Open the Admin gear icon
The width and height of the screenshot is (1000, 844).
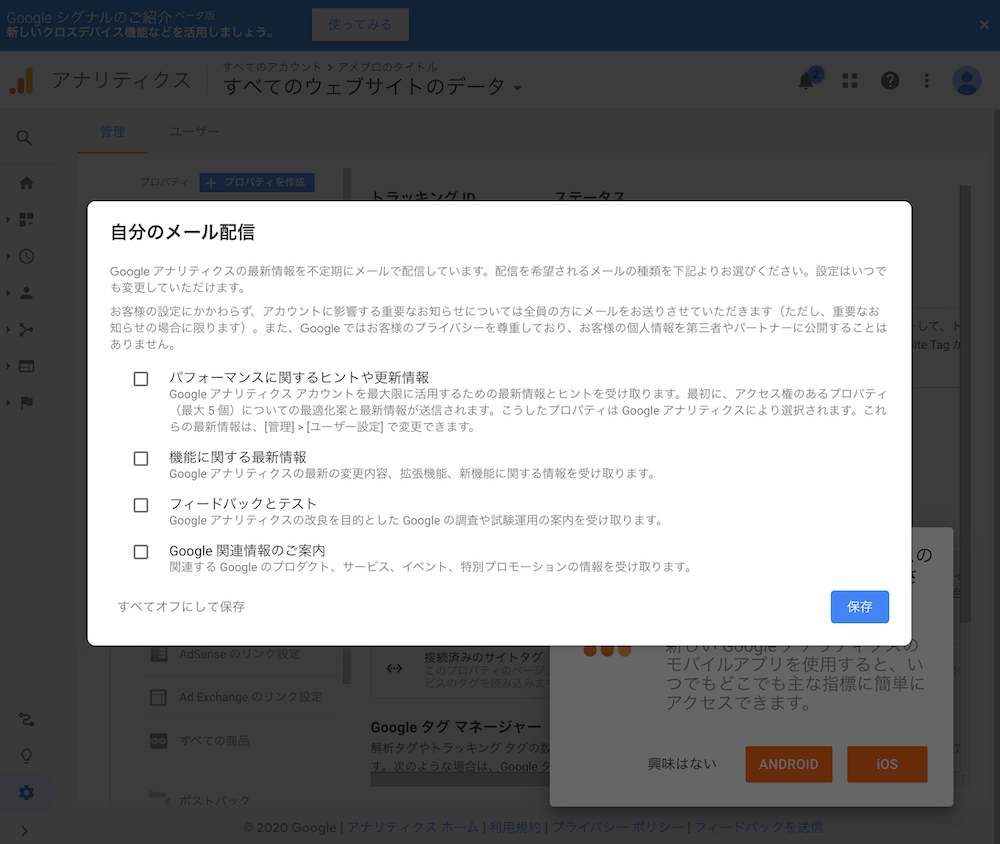pyautogui.click(x=26, y=793)
